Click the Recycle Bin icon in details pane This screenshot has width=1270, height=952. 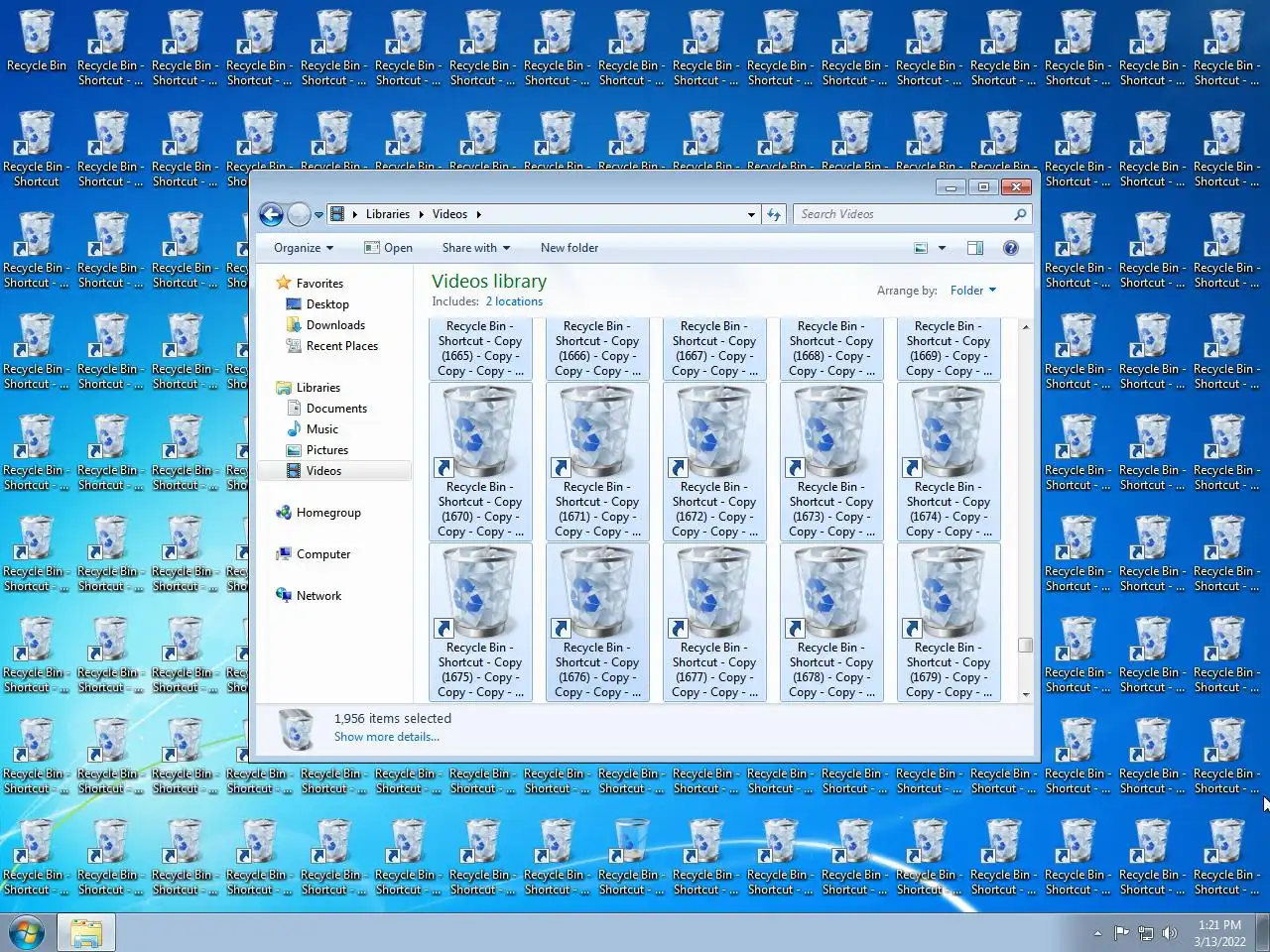click(296, 729)
